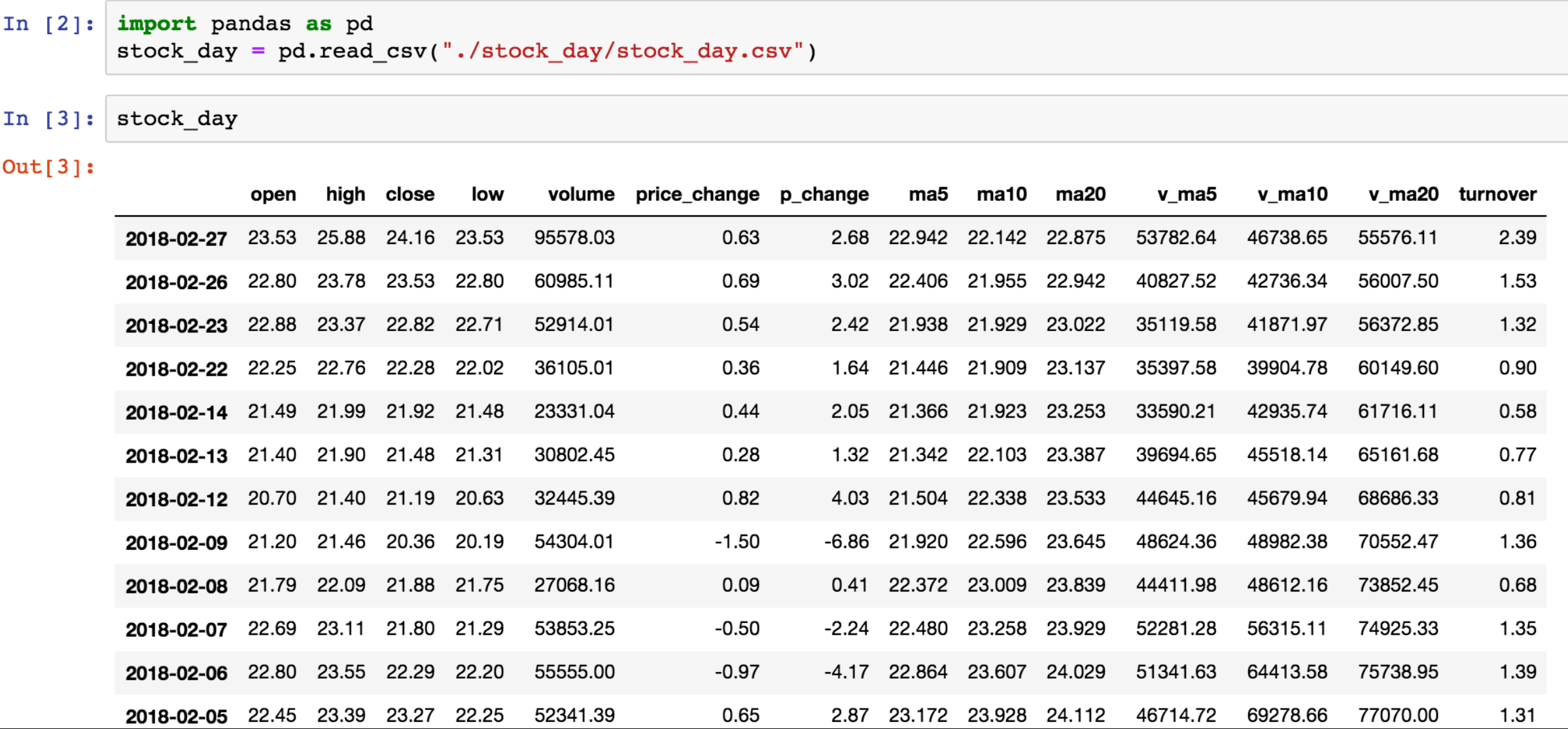Click the p_change value -2.24

click(x=846, y=628)
